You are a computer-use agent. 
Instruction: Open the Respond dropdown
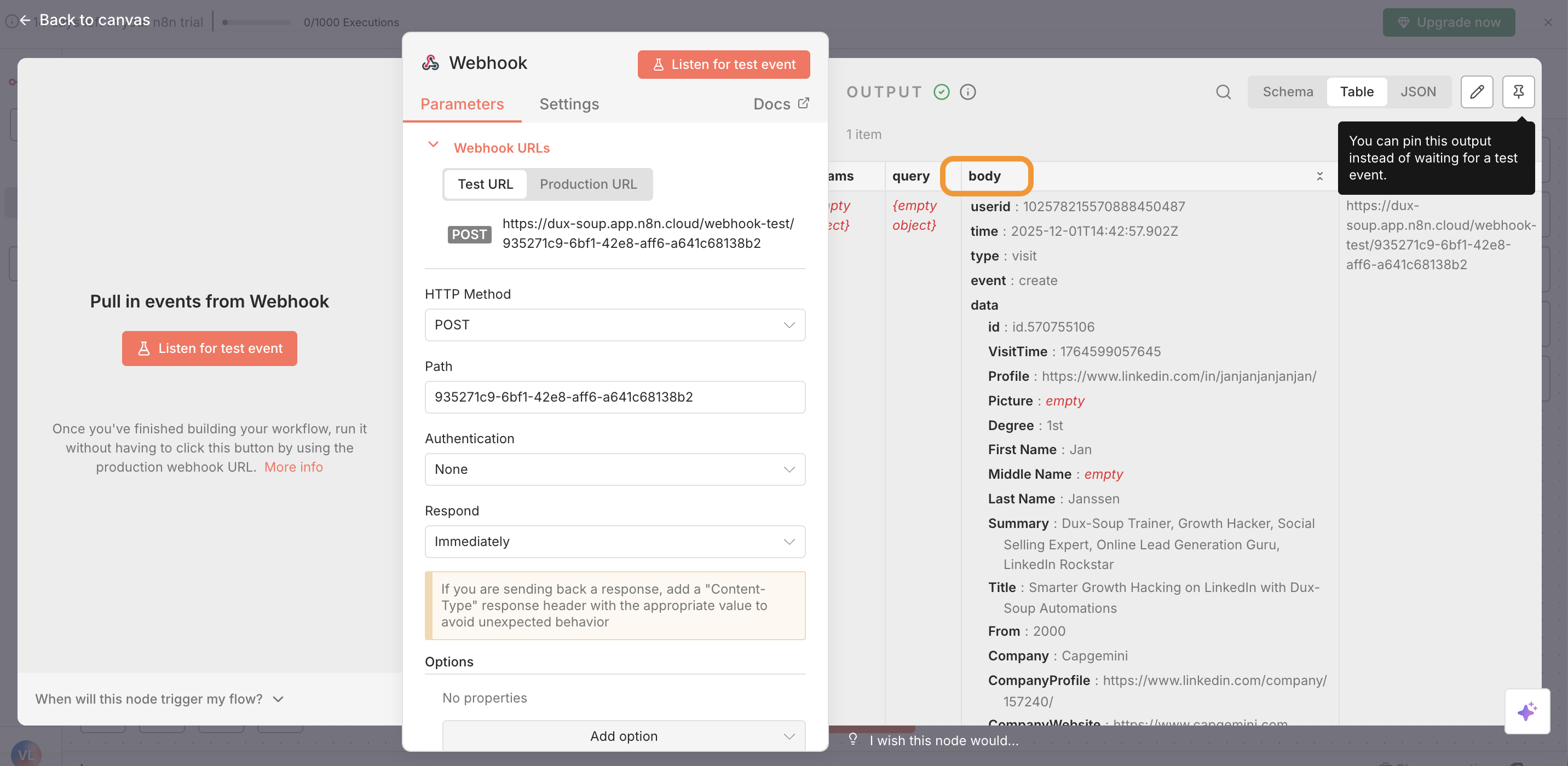click(x=614, y=542)
